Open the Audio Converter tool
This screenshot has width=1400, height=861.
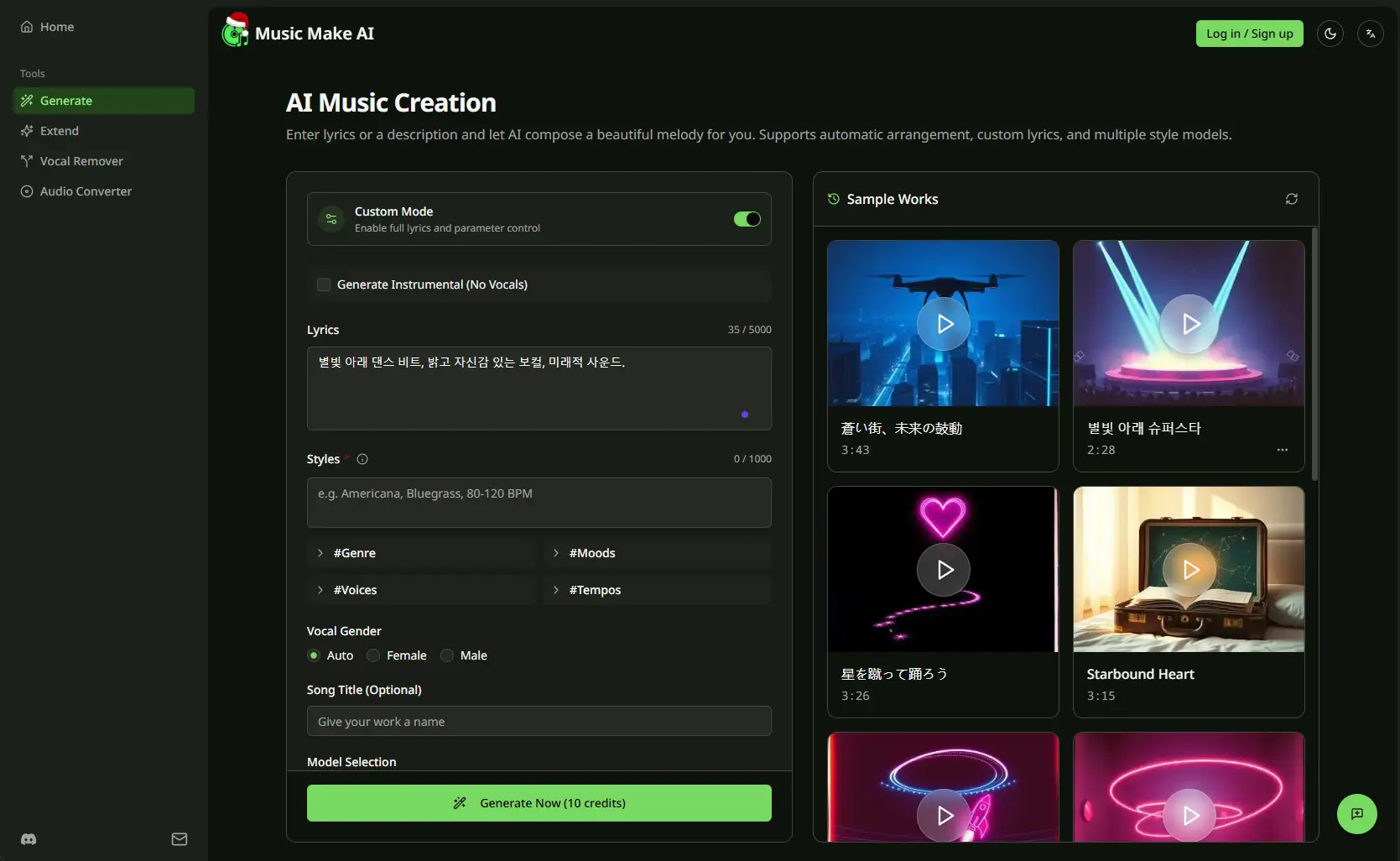[x=85, y=190]
